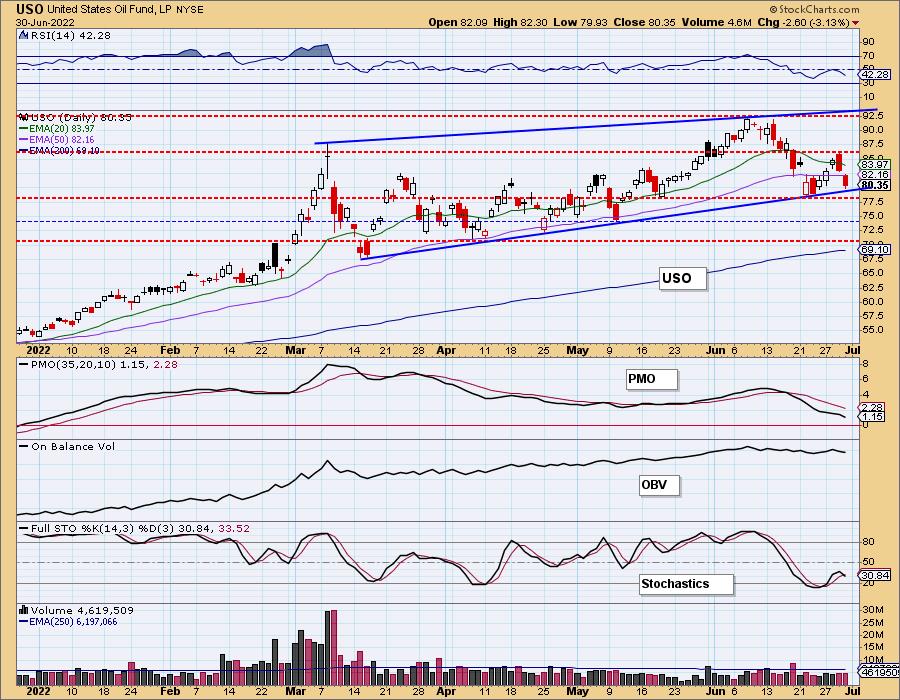
Task: Click the 82.16 price tag on axis
Action: (876, 174)
